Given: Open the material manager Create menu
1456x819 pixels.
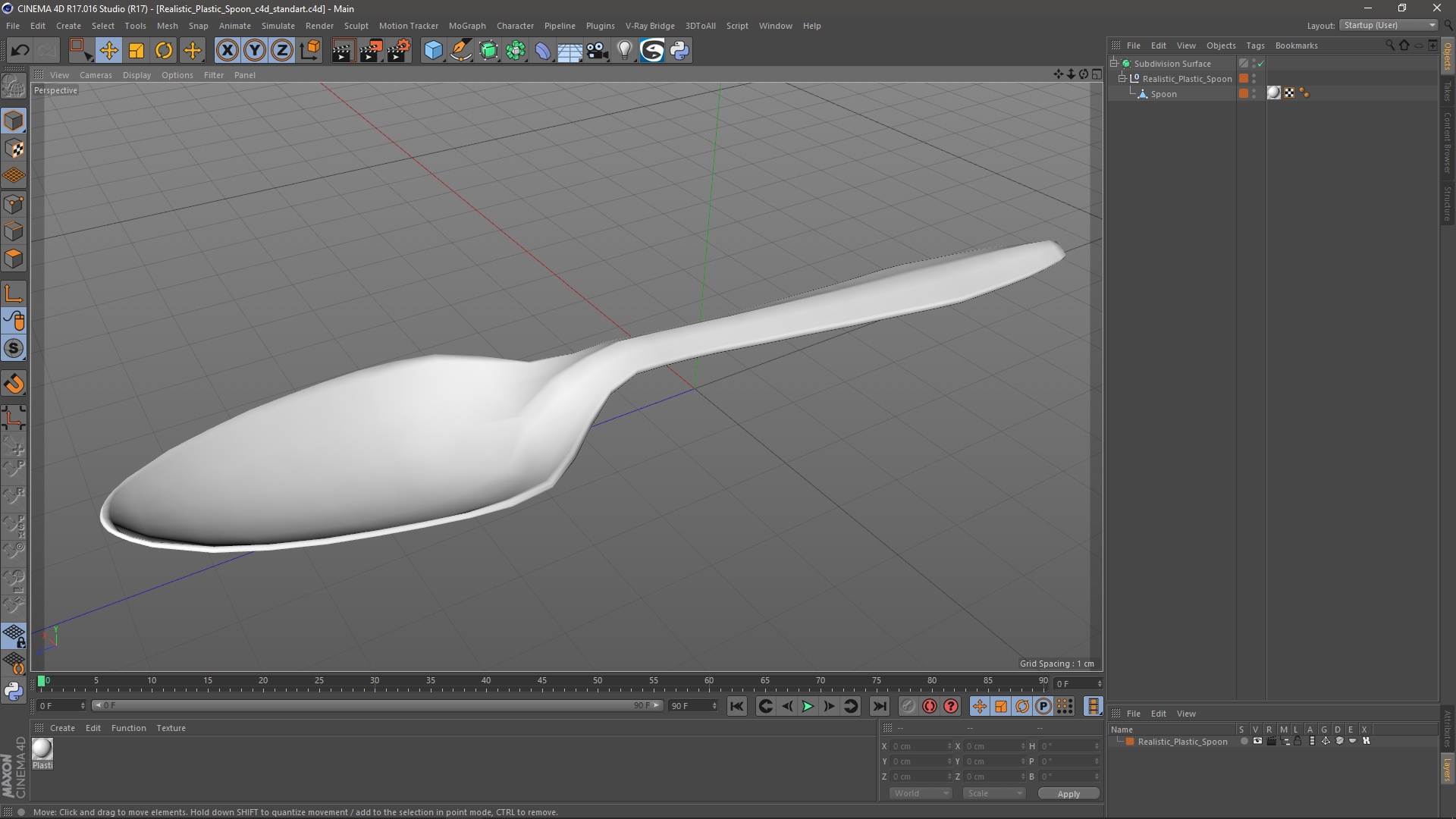Looking at the screenshot, I should coord(62,728).
